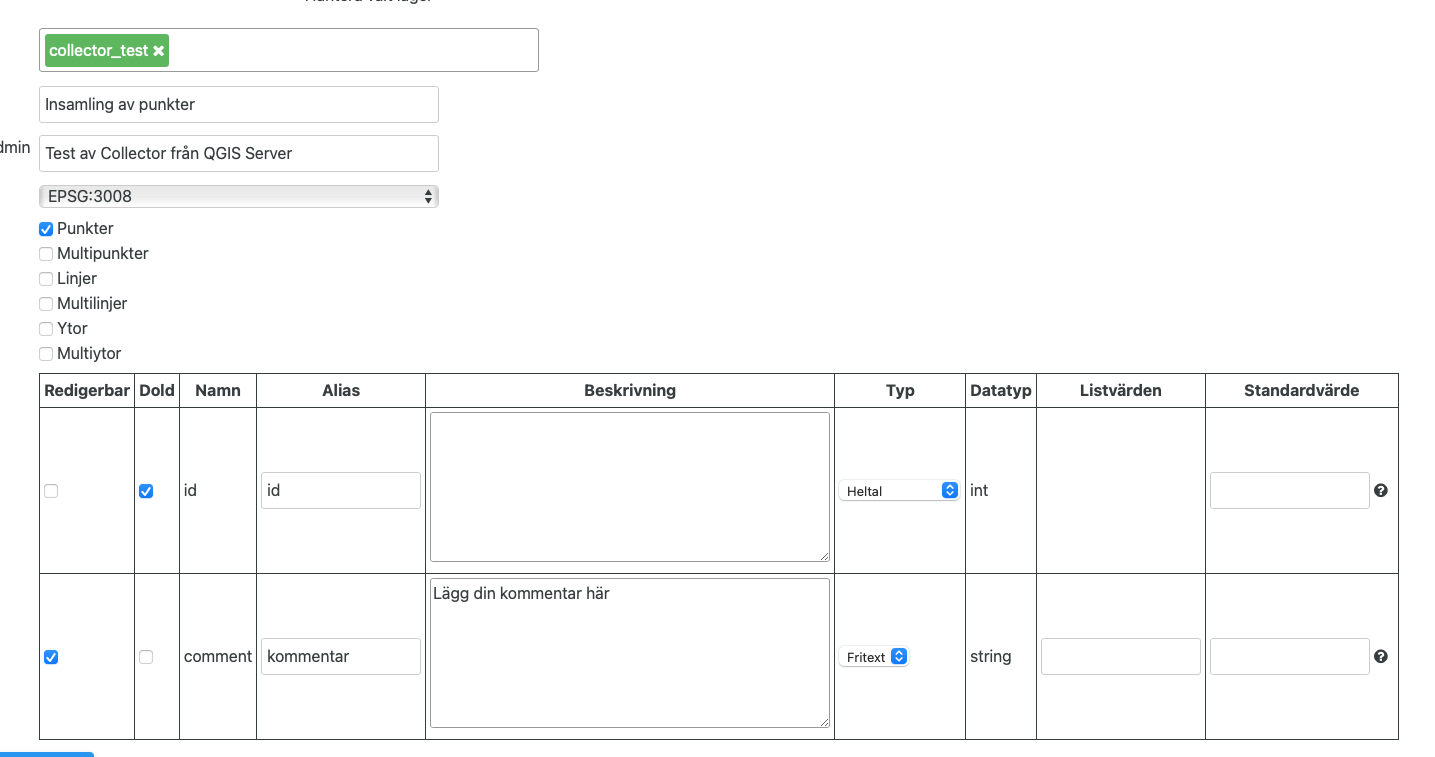
Task: Click the Standardvärde column header
Action: 1302,391
